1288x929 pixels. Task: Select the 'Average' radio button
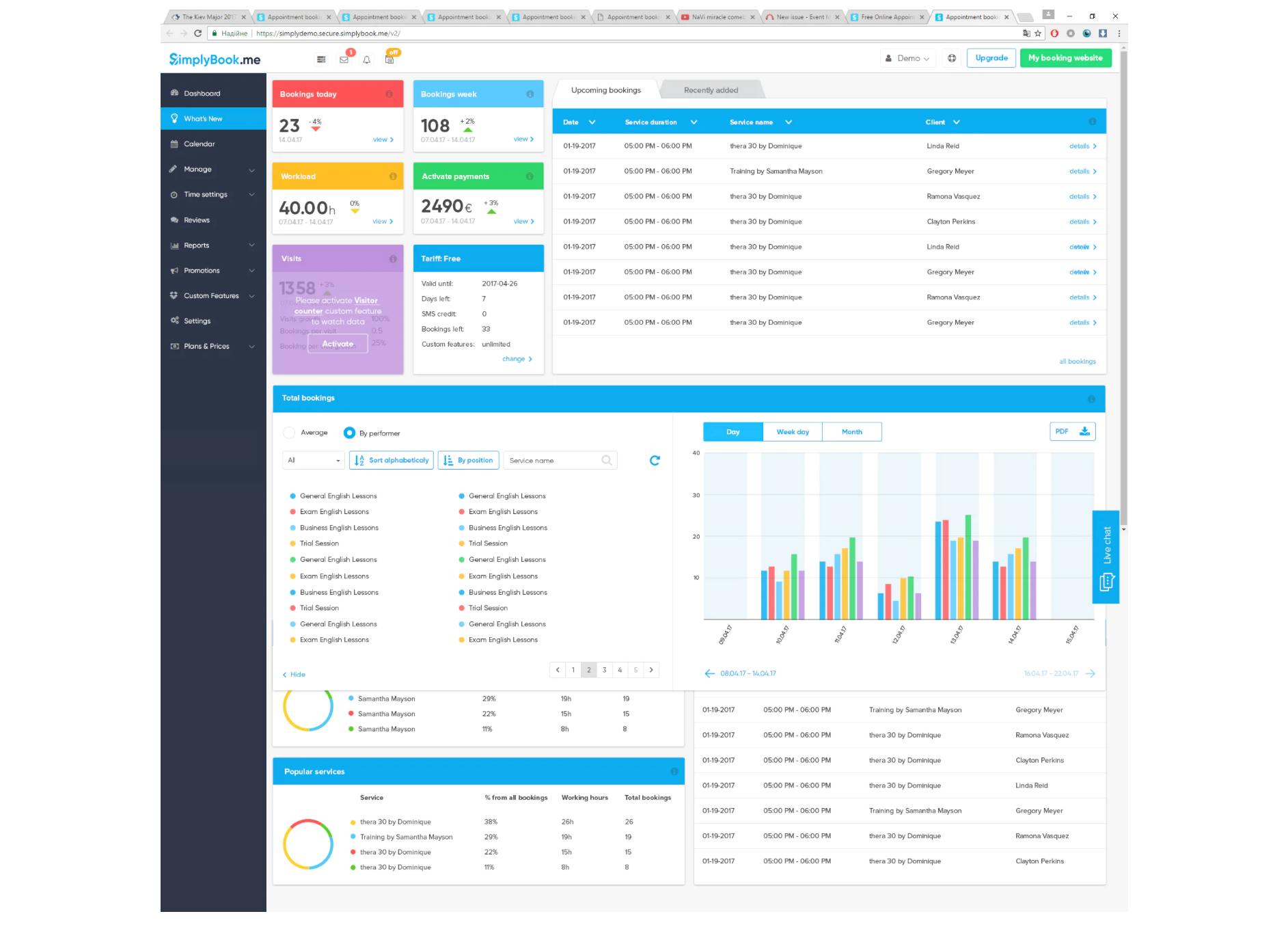click(x=288, y=433)
